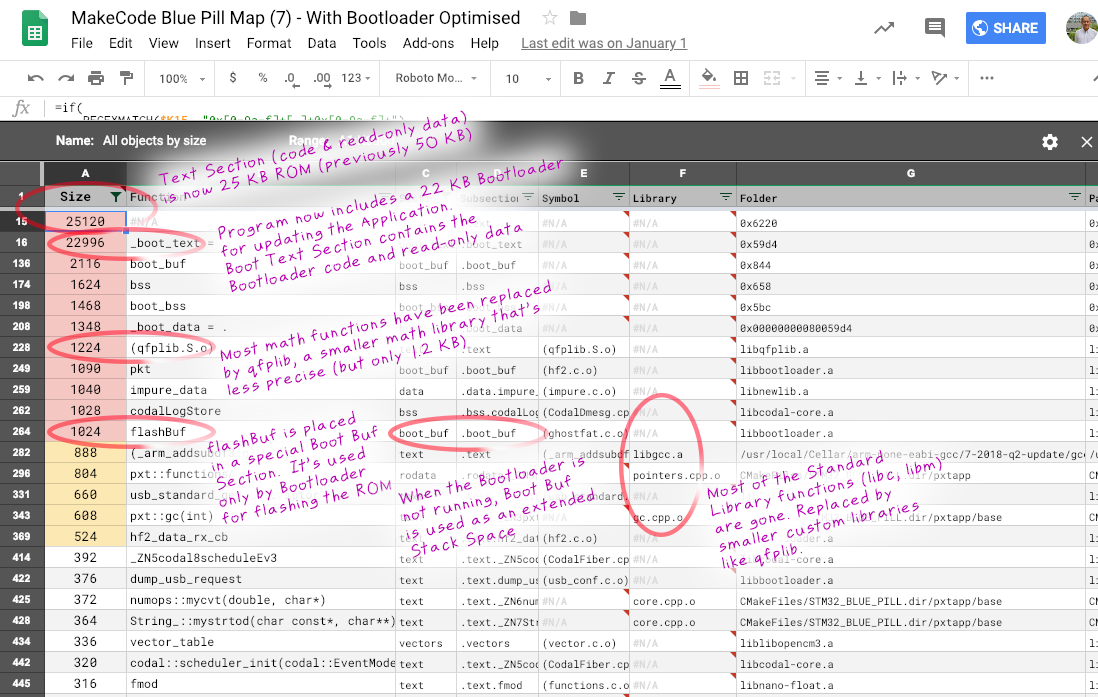Move document using the folder icon
1098x697 pixels.
578,18
